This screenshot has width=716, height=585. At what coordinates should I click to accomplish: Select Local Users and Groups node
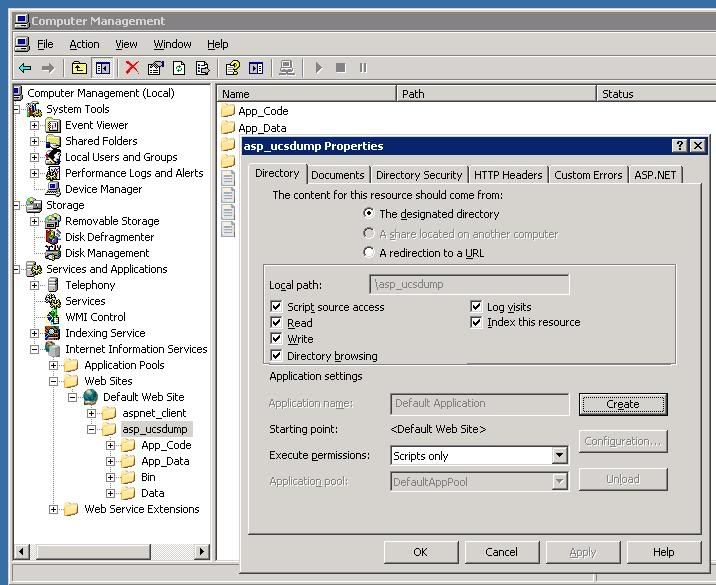point(121,157)
